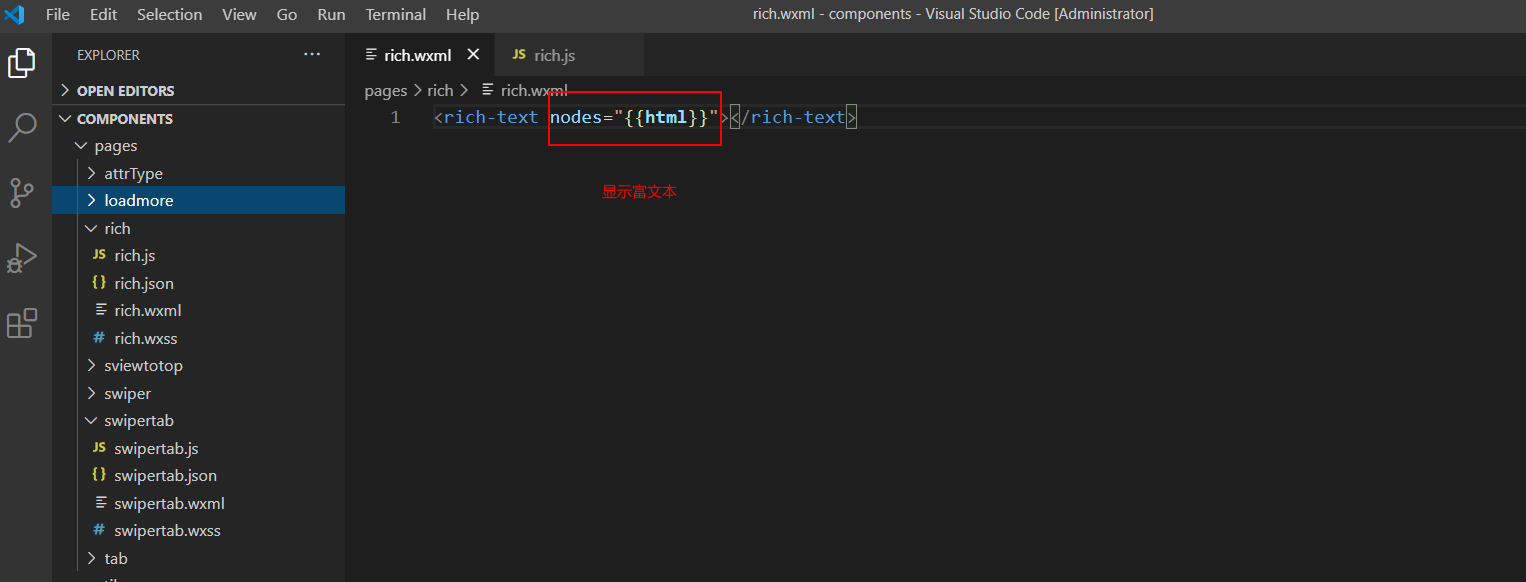Image resolution: width=1526 pixels, height=582 pixels.
Task: Expand the Open Editors section
Action: tap(198, 90)
